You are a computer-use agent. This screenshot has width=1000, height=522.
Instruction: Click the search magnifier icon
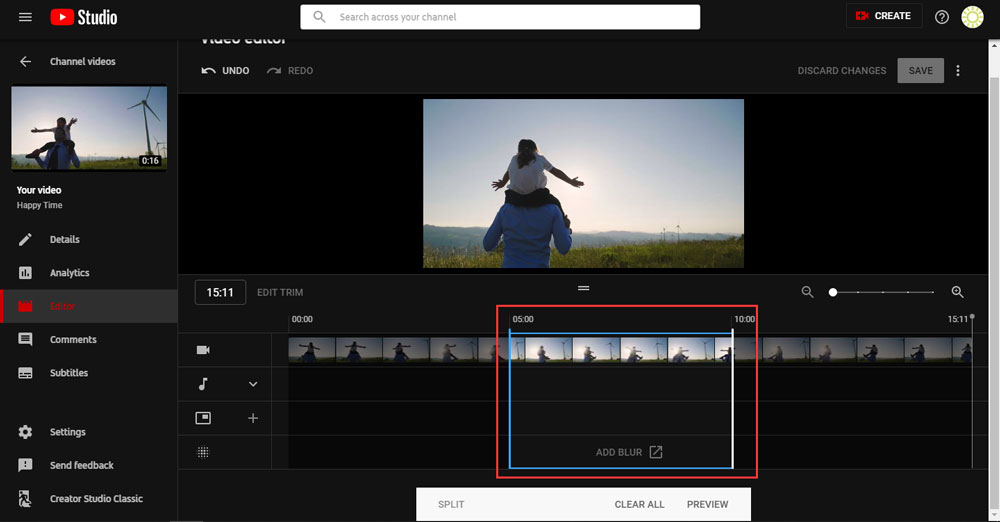[x=320, y=17]
